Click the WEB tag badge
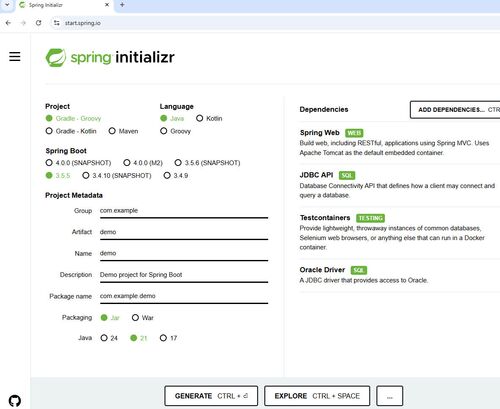500x409 pixels. coord(354,133)
